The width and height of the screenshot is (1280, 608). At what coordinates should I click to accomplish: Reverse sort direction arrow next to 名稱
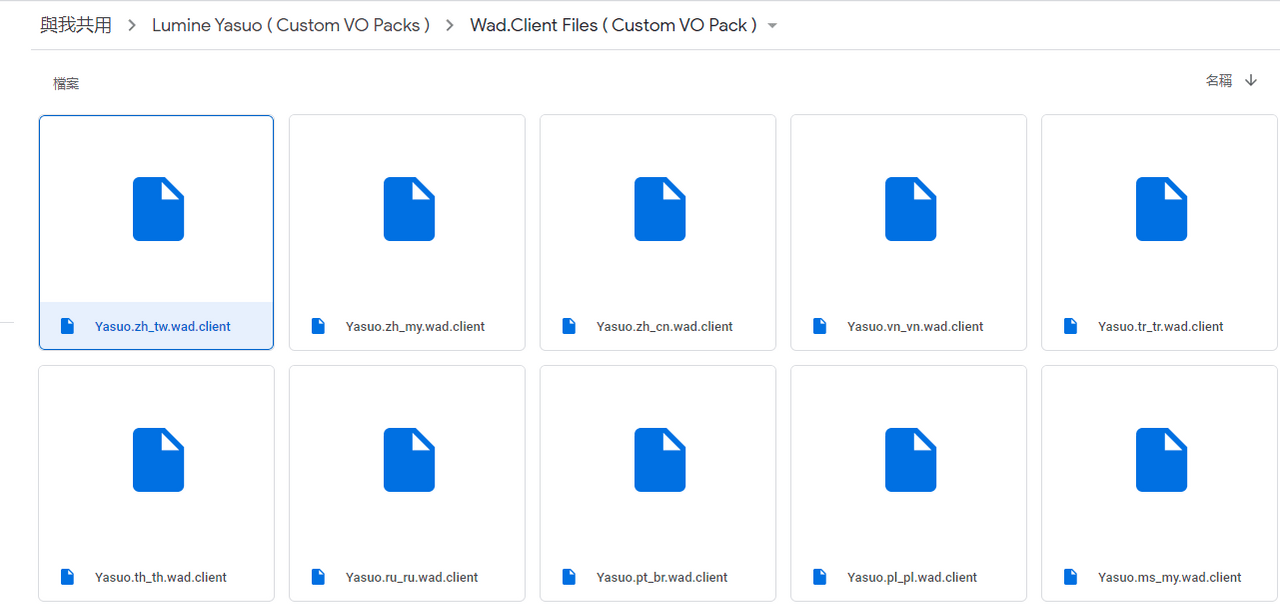1251,81
